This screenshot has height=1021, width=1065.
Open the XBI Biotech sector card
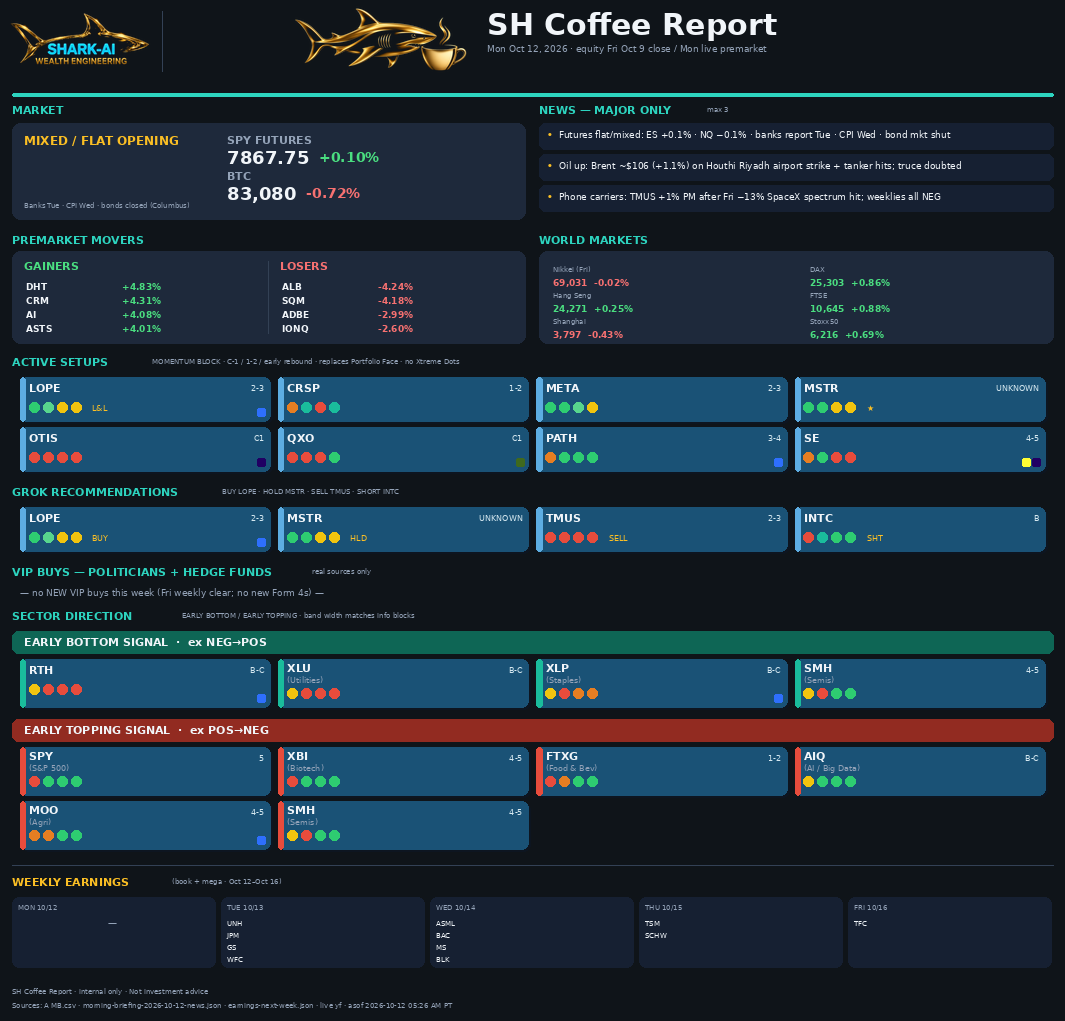pos(403,771)
